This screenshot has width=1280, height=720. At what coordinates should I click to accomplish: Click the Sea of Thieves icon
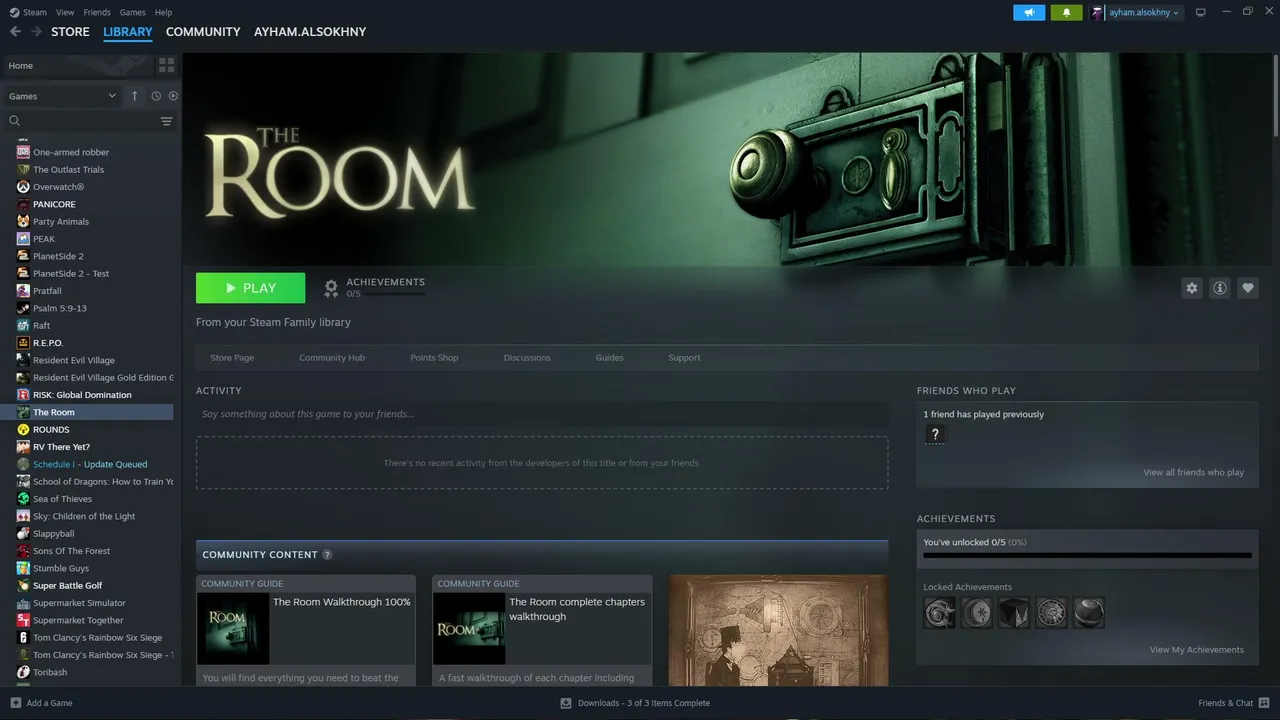(23, 499)
